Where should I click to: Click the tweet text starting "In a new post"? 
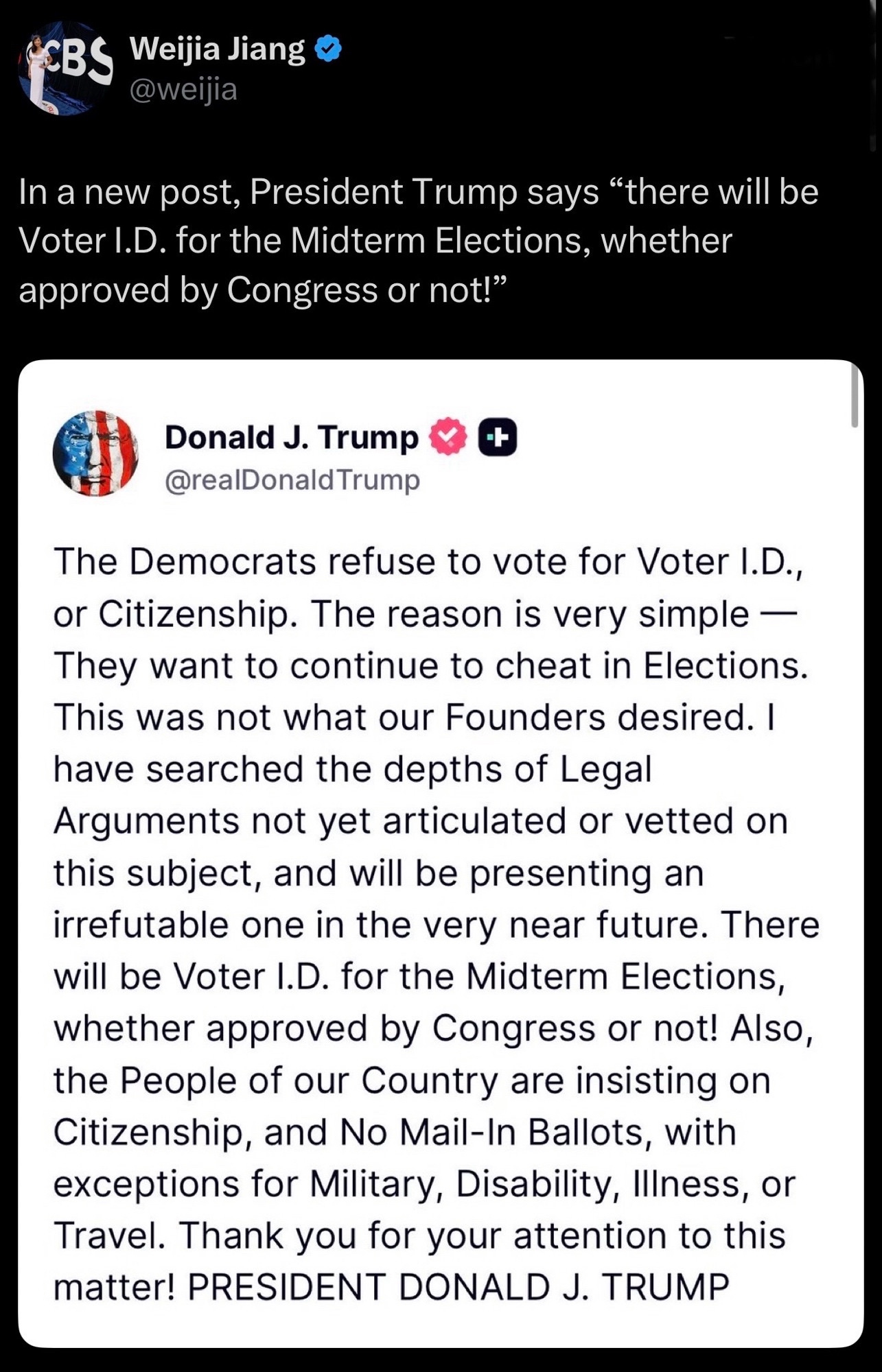419,192
